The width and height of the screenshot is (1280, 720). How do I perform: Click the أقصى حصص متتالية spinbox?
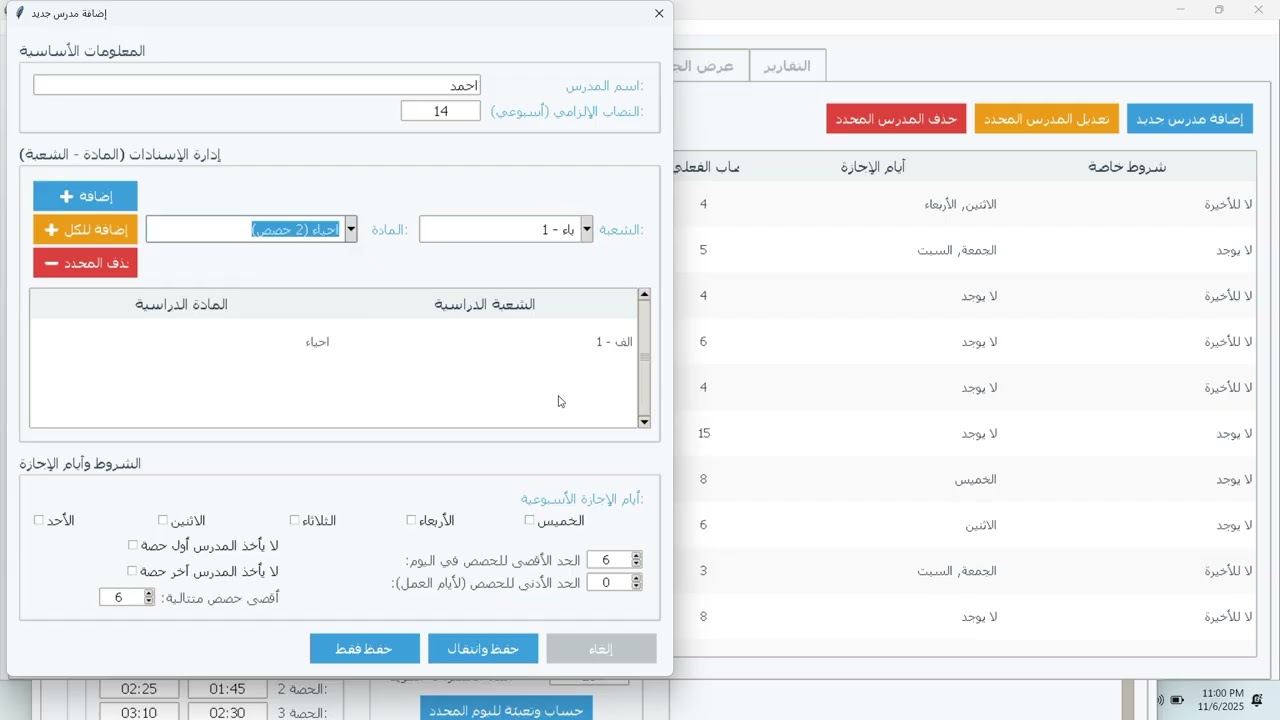[127, 597]
